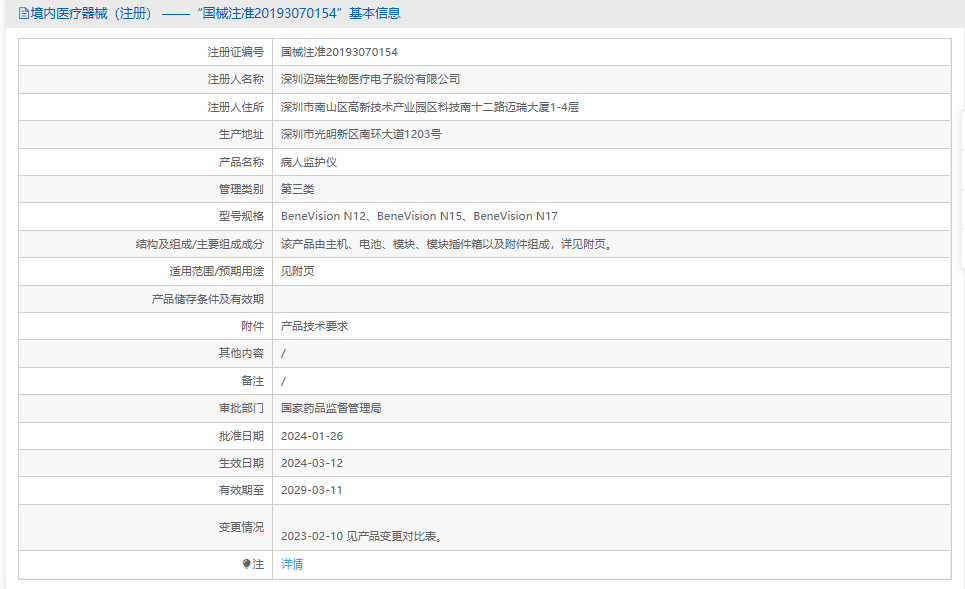Screen dimensions: 965x589
Task: Select the model text BeneVision N12、N15、N17
Action: pyautogui.click(x=419, y=216)
